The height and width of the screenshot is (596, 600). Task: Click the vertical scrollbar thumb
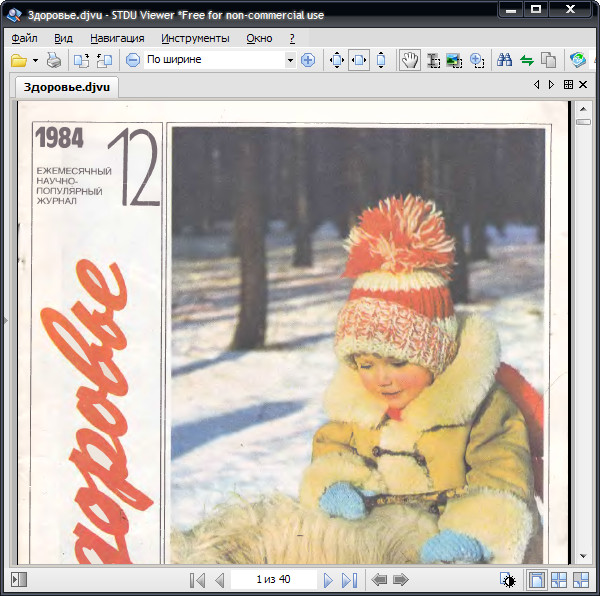tap(583, 122)
